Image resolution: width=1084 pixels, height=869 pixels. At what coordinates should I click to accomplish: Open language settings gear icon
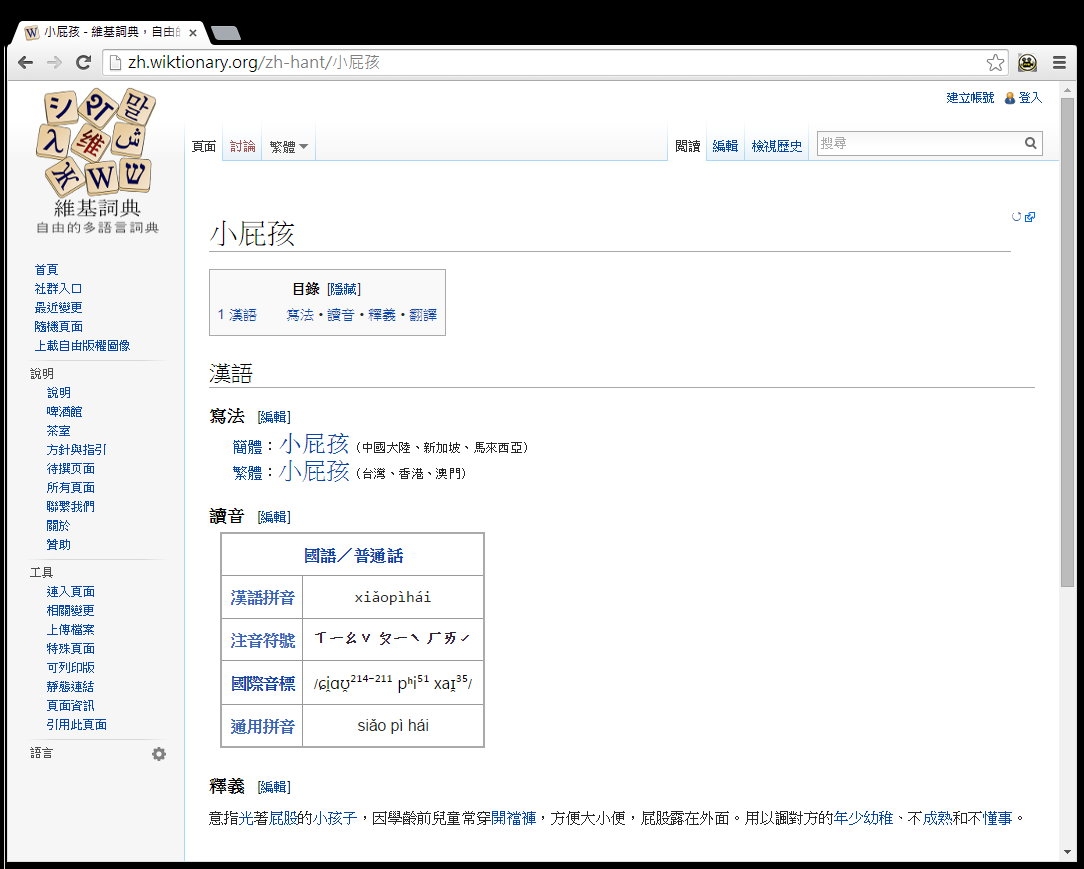[159, 754]
